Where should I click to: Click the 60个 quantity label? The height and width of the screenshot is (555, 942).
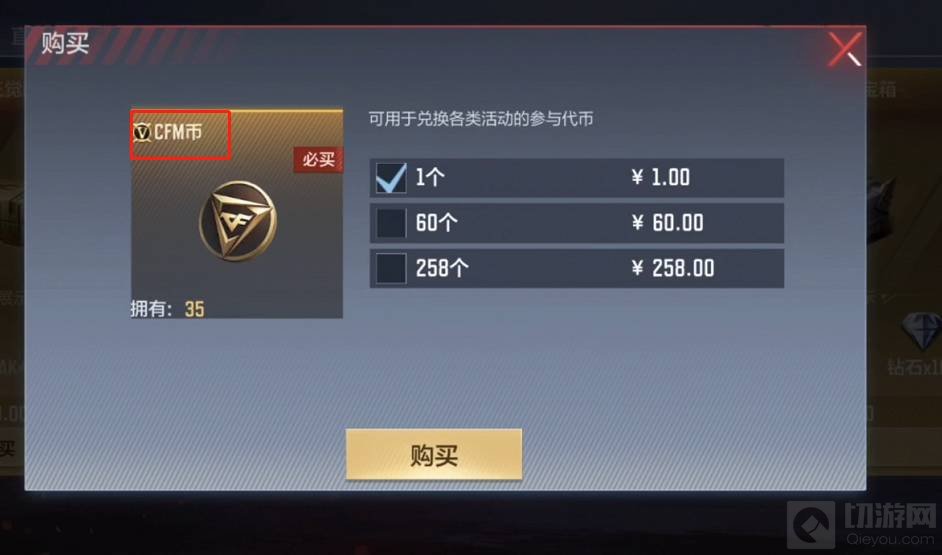(x=437, y=223)
